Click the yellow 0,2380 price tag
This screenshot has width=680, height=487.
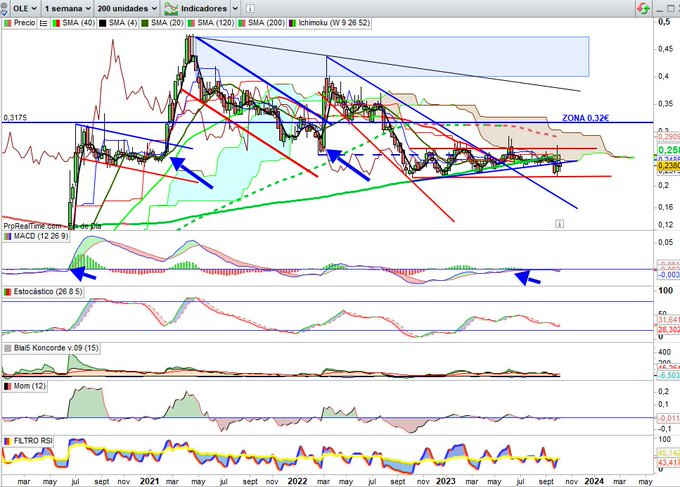tap(668, 166)
